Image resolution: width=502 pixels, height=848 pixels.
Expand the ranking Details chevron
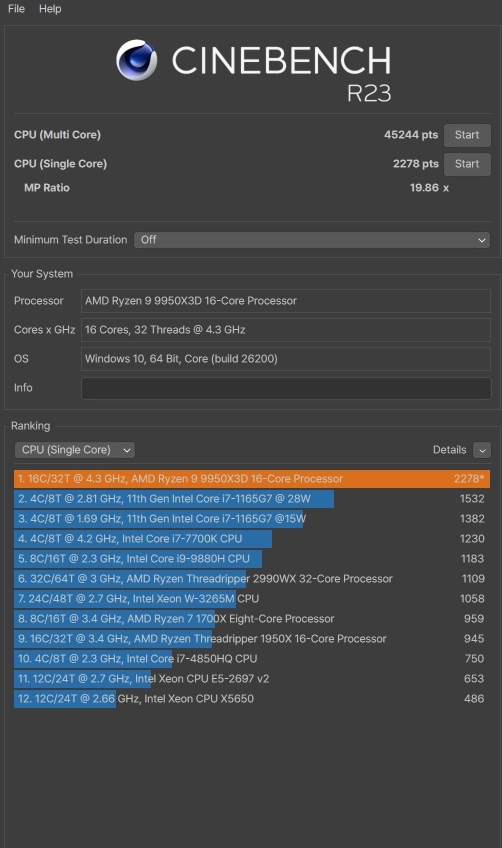(482, 450)
